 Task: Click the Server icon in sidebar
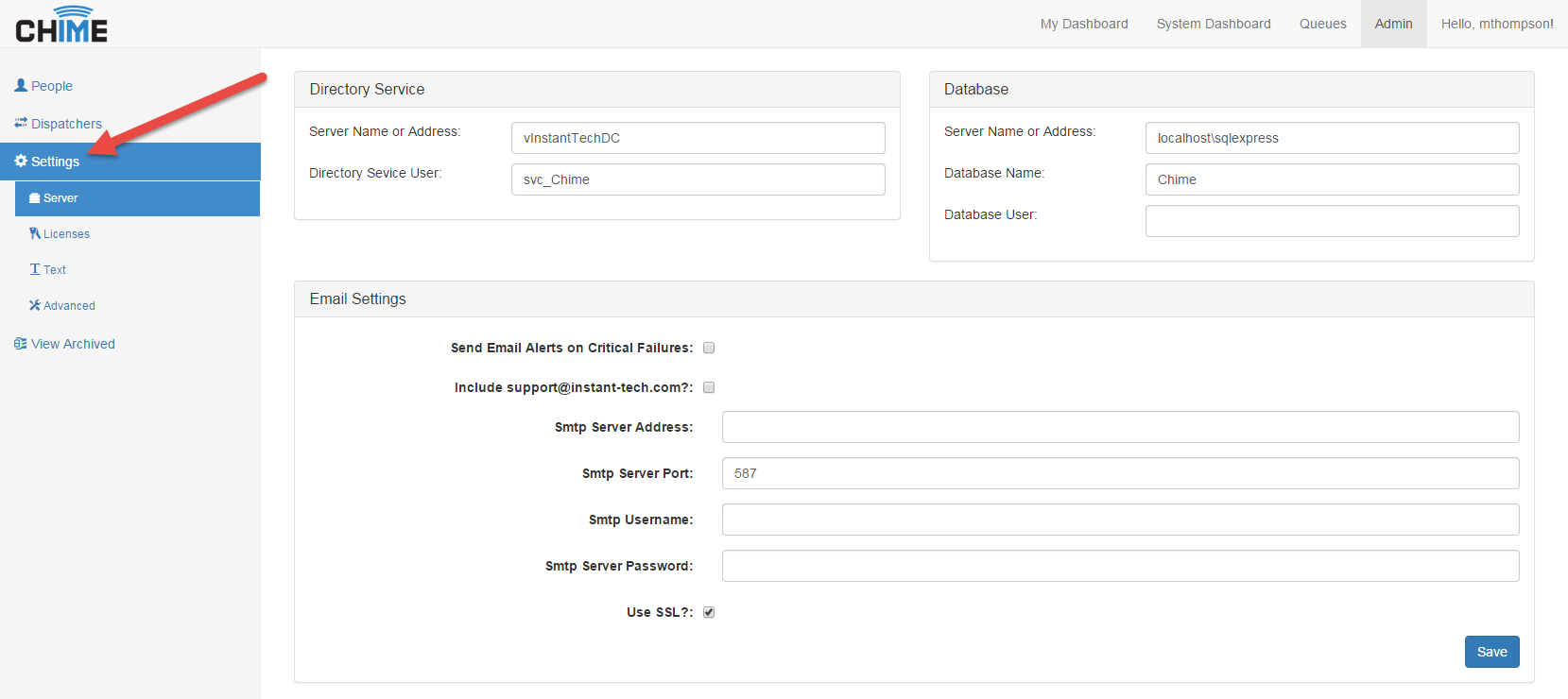point(35,198)
